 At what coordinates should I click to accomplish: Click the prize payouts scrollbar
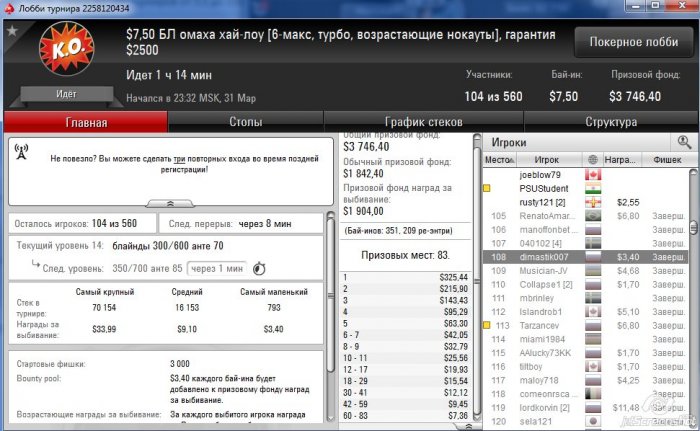click(x=477, y=280)
